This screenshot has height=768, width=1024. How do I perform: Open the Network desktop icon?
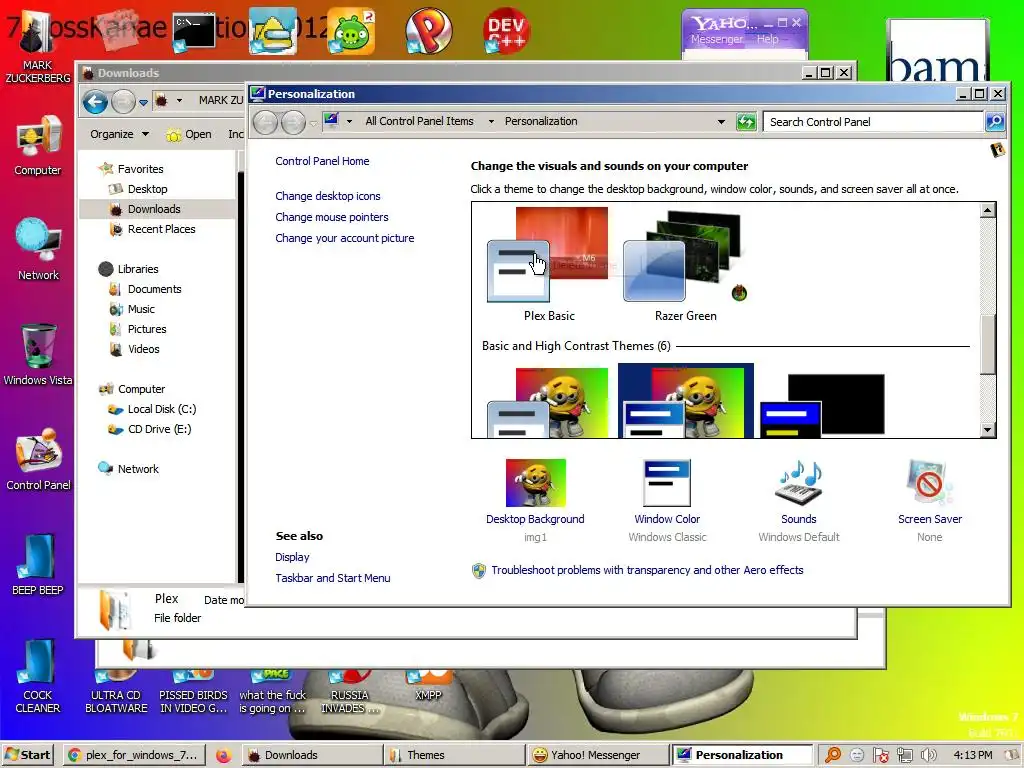38,248
